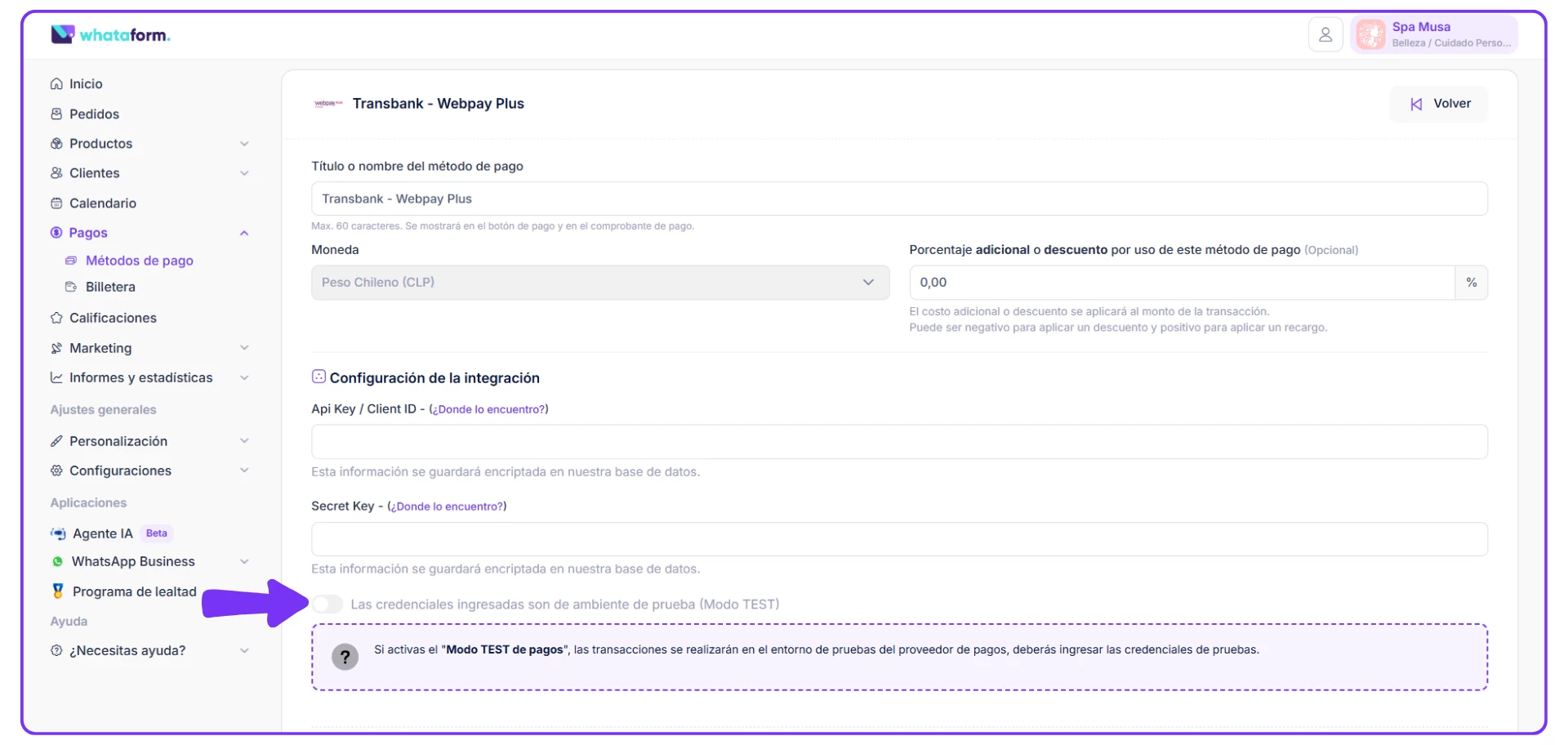Collapse the Pagos menu chevron
Image resolution: width=1568 pixels, height=745 pixels.
244,234
